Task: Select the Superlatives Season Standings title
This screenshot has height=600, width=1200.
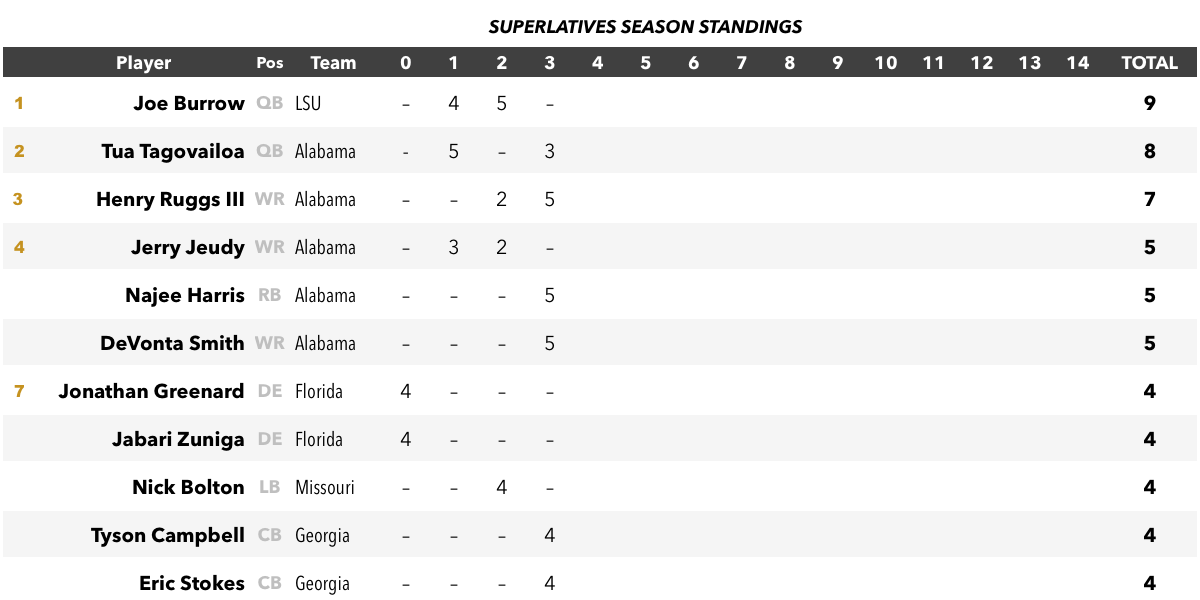Action: tap(645, 27)
